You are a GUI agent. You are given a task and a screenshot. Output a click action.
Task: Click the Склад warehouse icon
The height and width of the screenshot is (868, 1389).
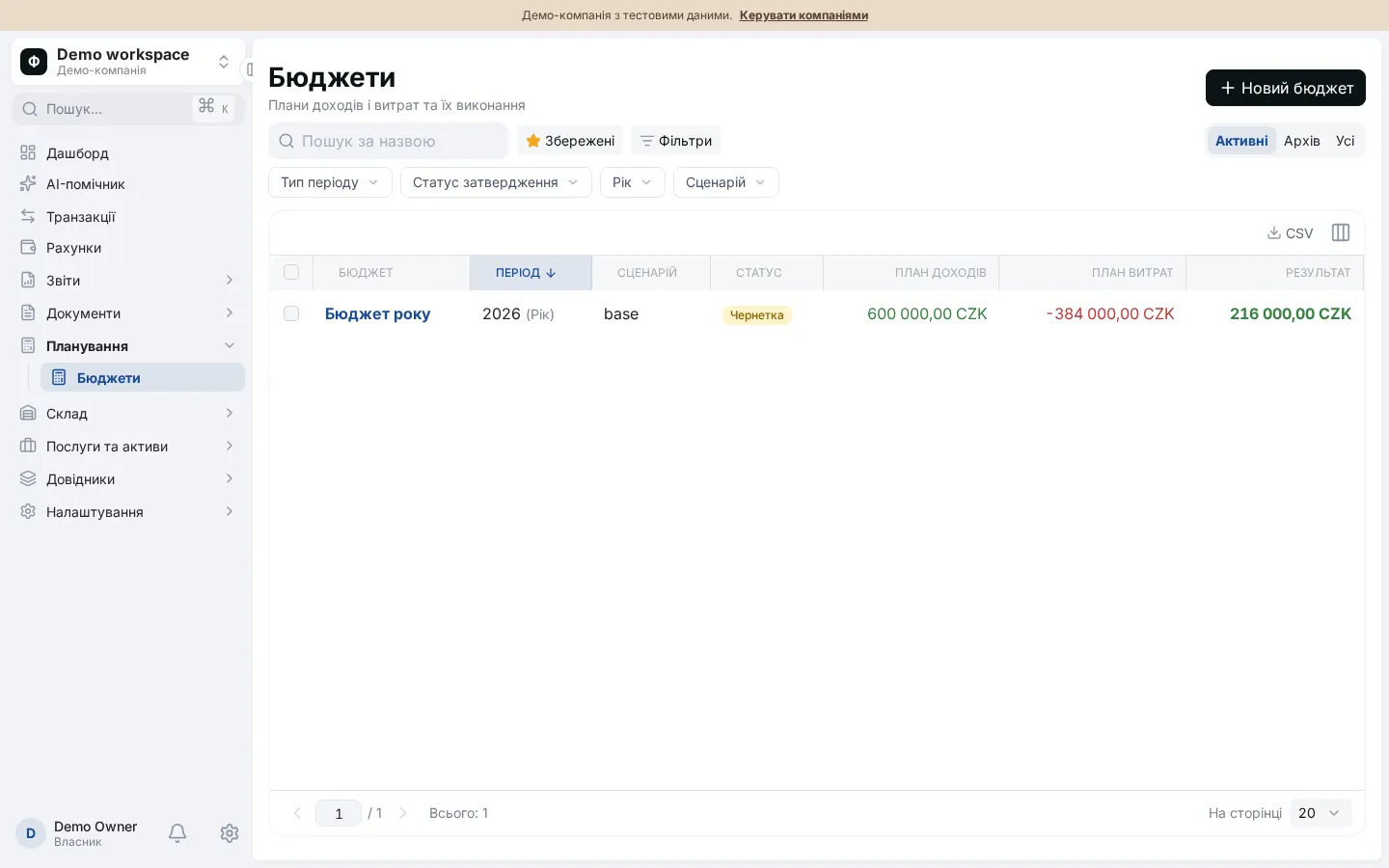point(28,413)
